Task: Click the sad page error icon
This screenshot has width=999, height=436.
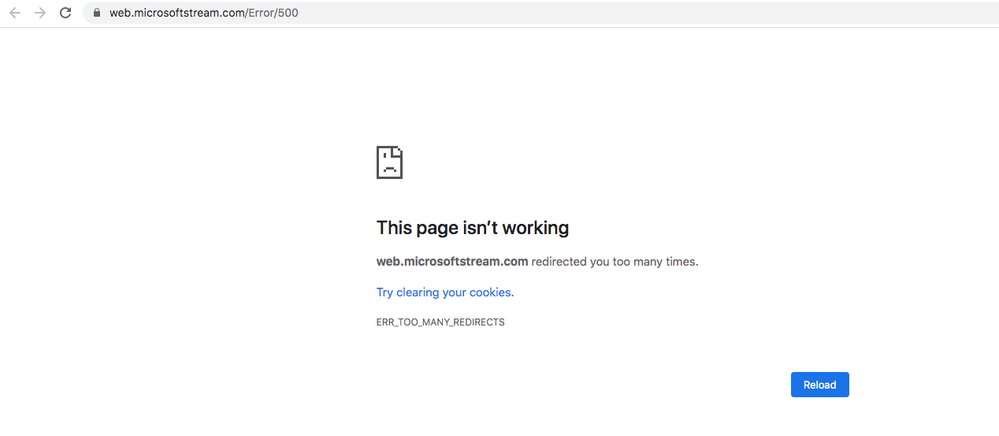Action: pos(389,163)
